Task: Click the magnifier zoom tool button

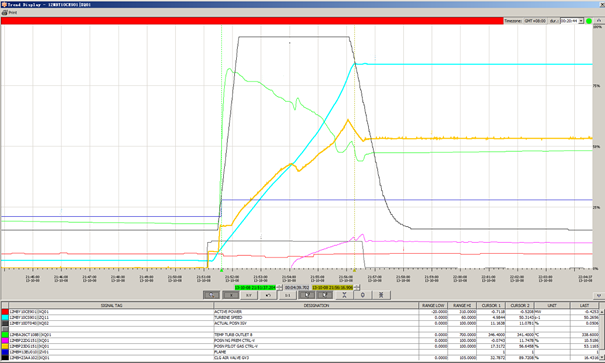Action: click(x=211, y=295)
